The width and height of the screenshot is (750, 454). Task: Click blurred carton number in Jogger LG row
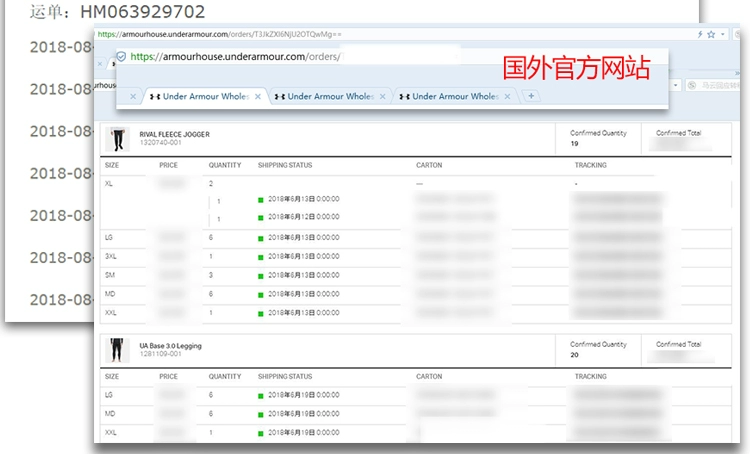454,237
